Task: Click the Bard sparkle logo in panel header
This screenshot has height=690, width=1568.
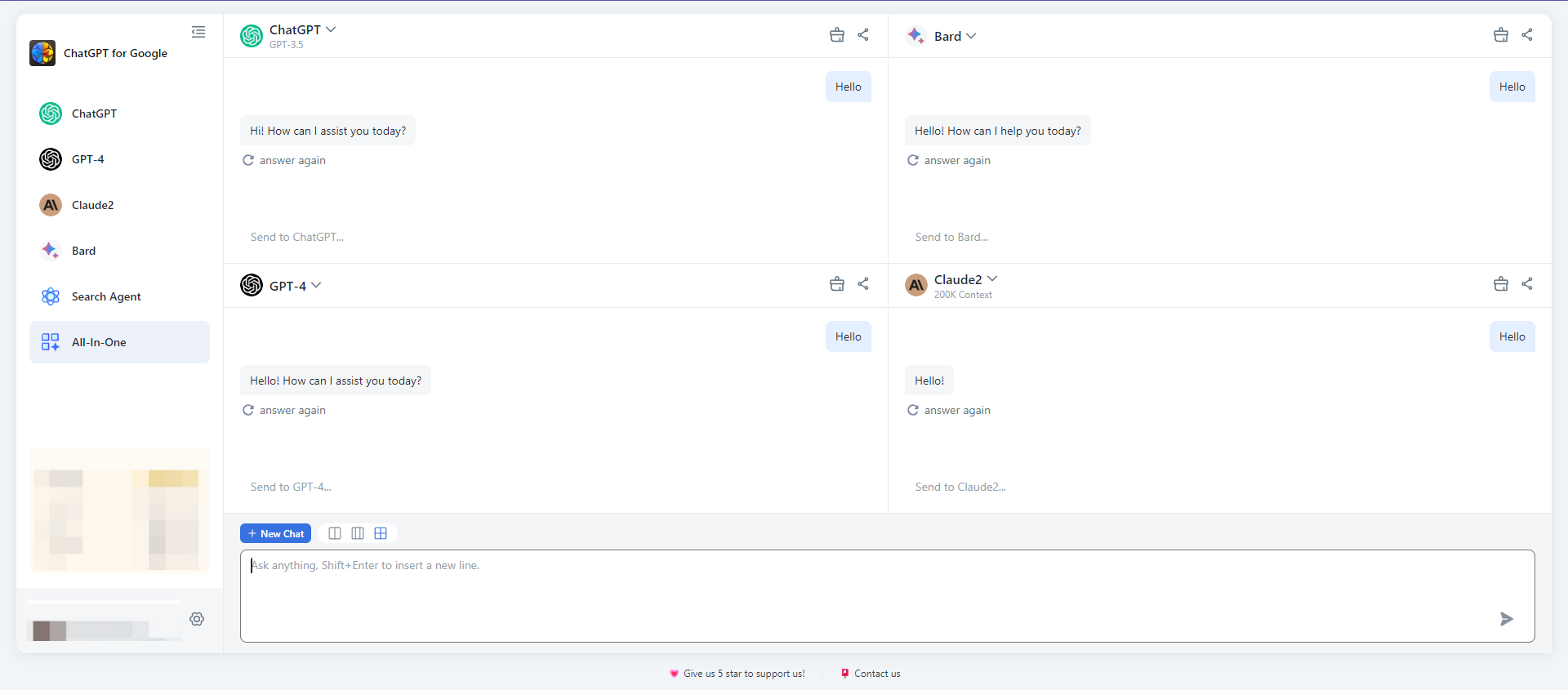Action: pos(915,35)
